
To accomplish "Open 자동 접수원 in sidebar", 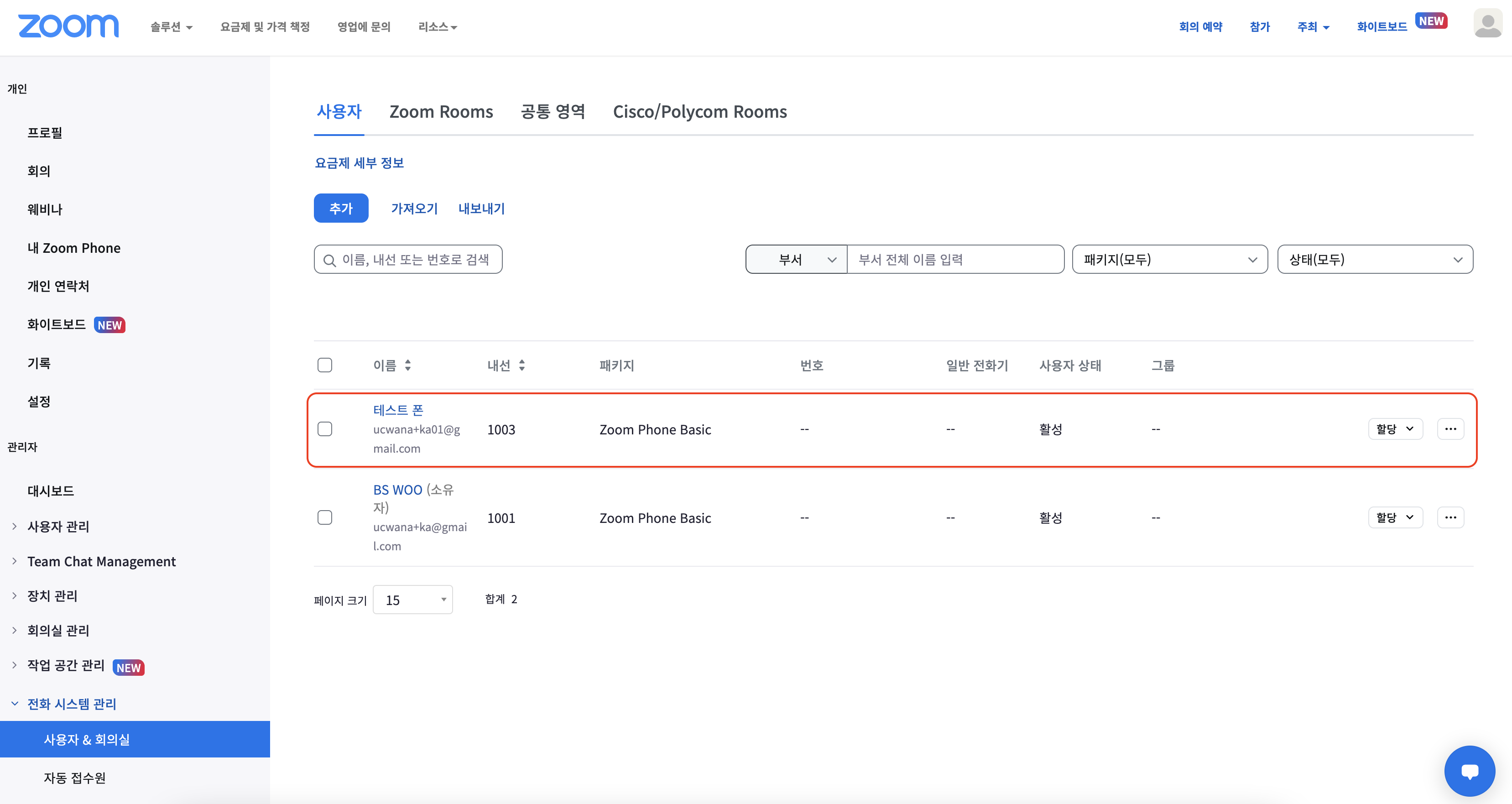I will click(74, 778).
